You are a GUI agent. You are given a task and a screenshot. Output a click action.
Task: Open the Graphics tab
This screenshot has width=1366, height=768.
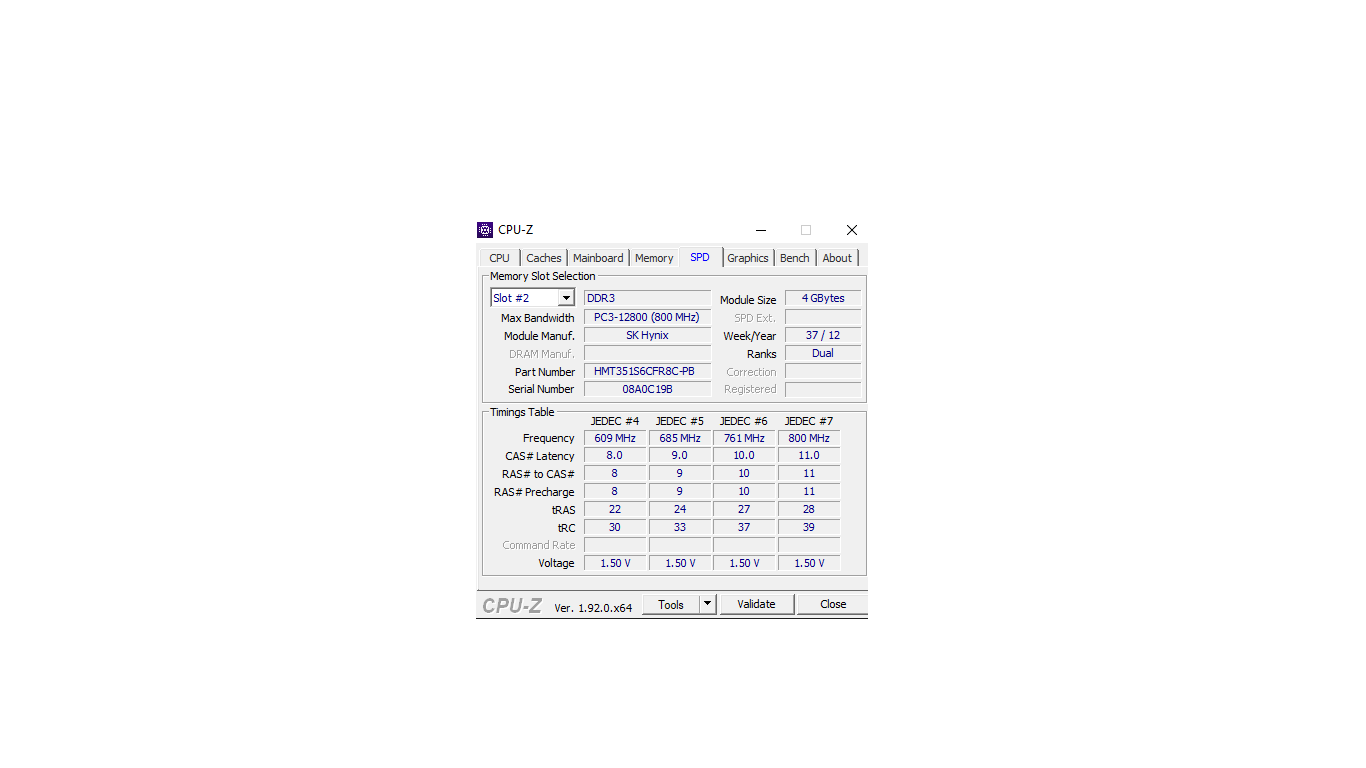pos(747,258)
